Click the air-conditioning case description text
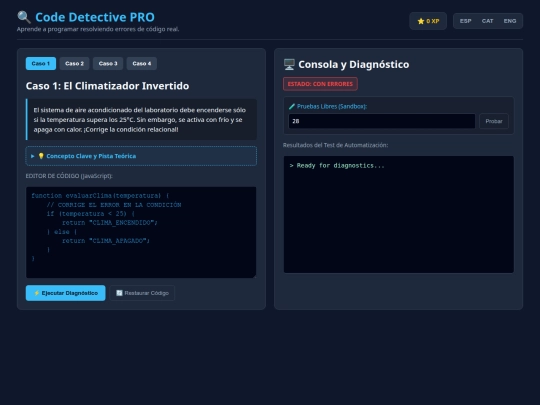 (140, 120)
